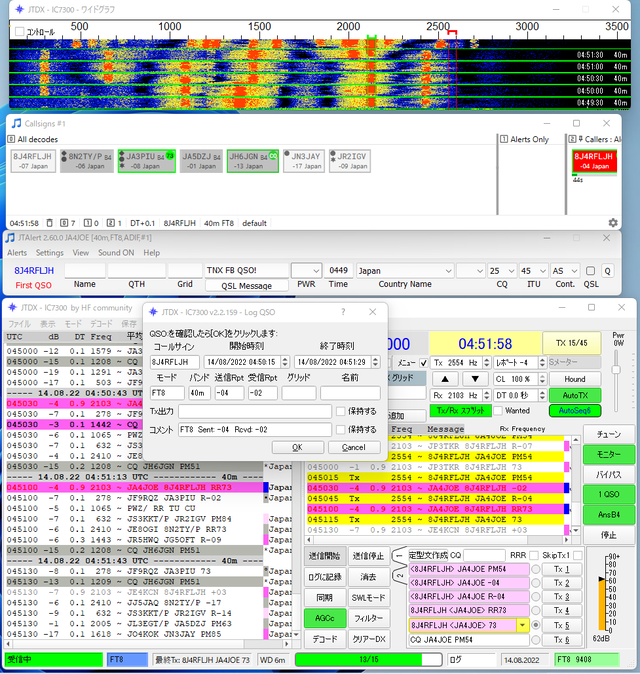Open the PWR dropdown in JTAlert
This screenshot has width=640, height=674.
(306, 270)
